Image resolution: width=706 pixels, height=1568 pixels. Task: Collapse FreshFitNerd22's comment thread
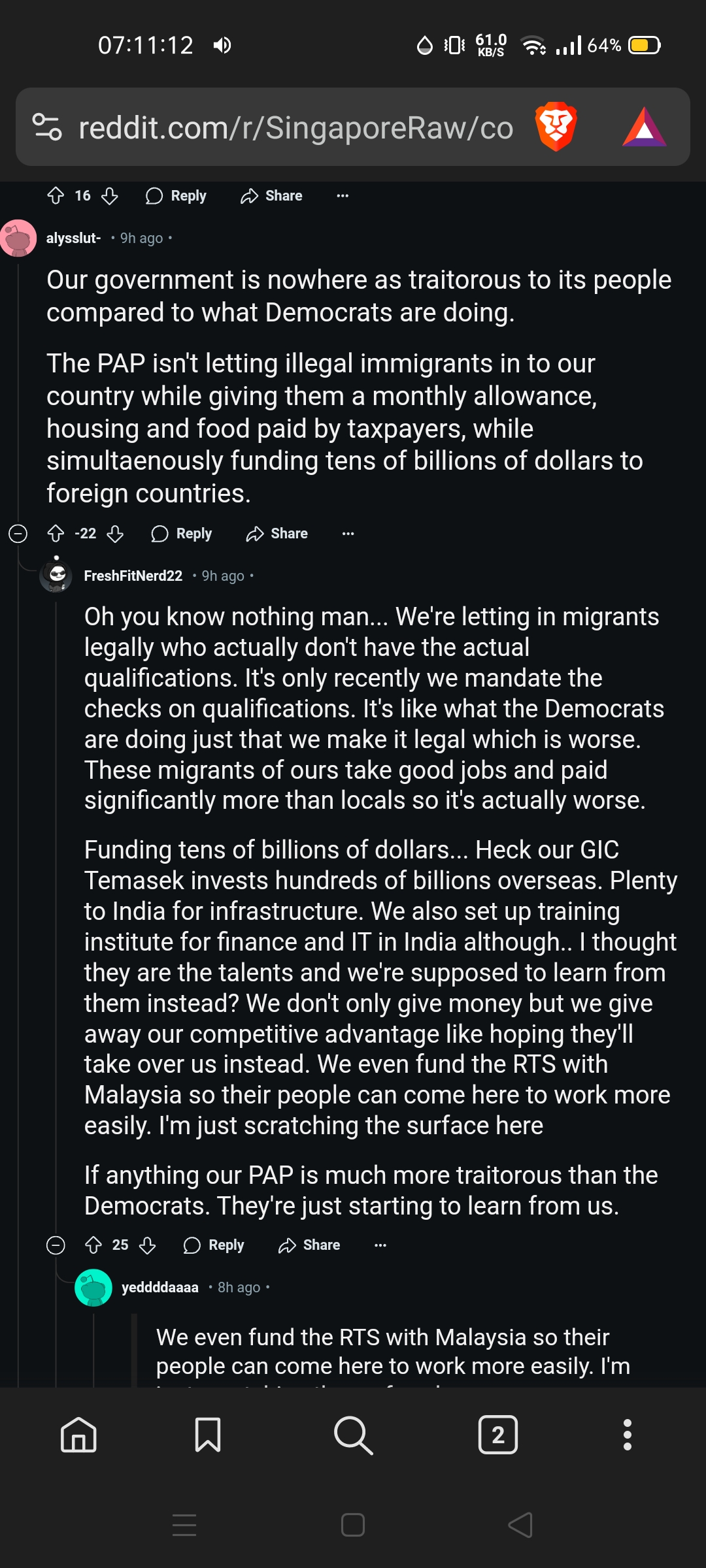[56, 1245]
